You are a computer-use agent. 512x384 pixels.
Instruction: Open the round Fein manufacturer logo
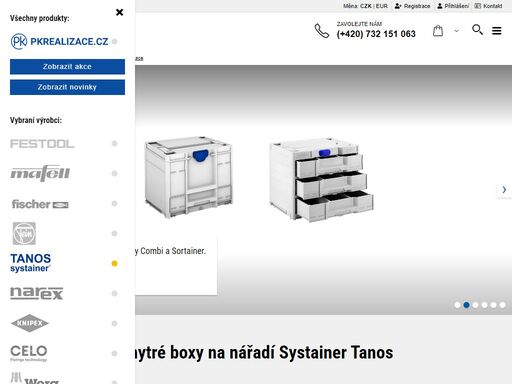(x=24, y=233)
